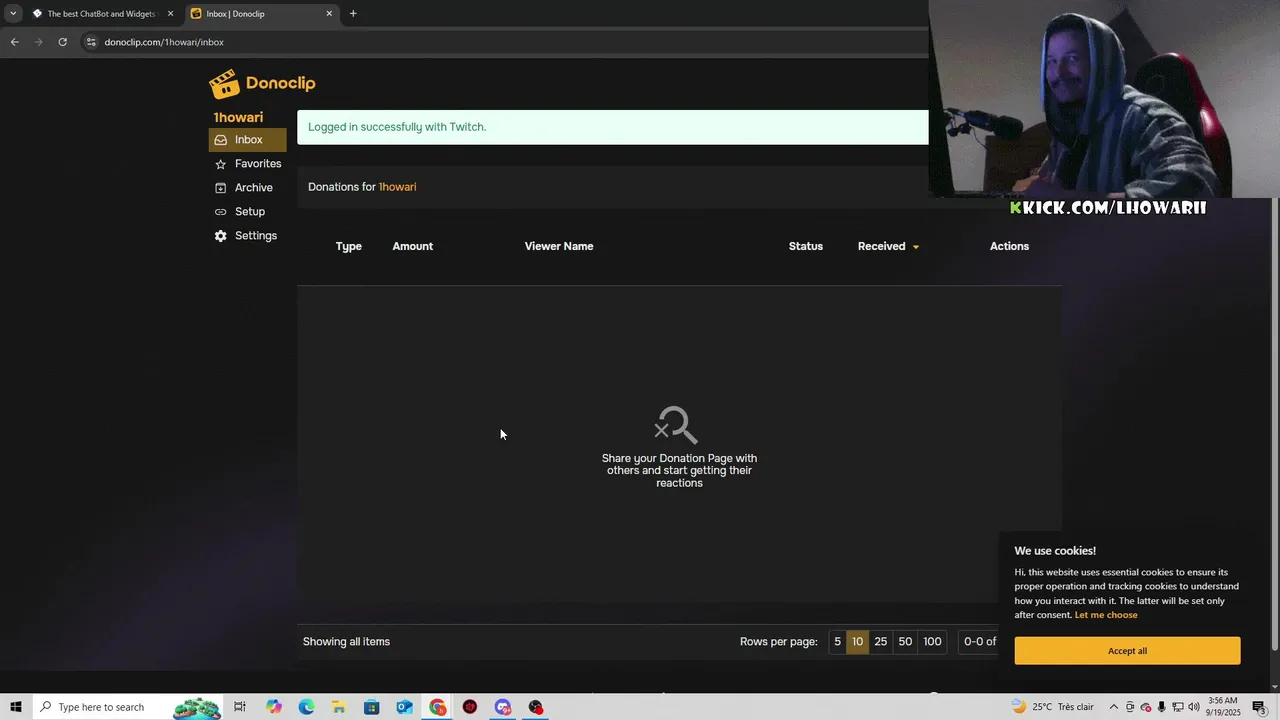Viewport: 1280px width, 720px height.
Task: Set rows per page to 25
Action: coord(881,642)
